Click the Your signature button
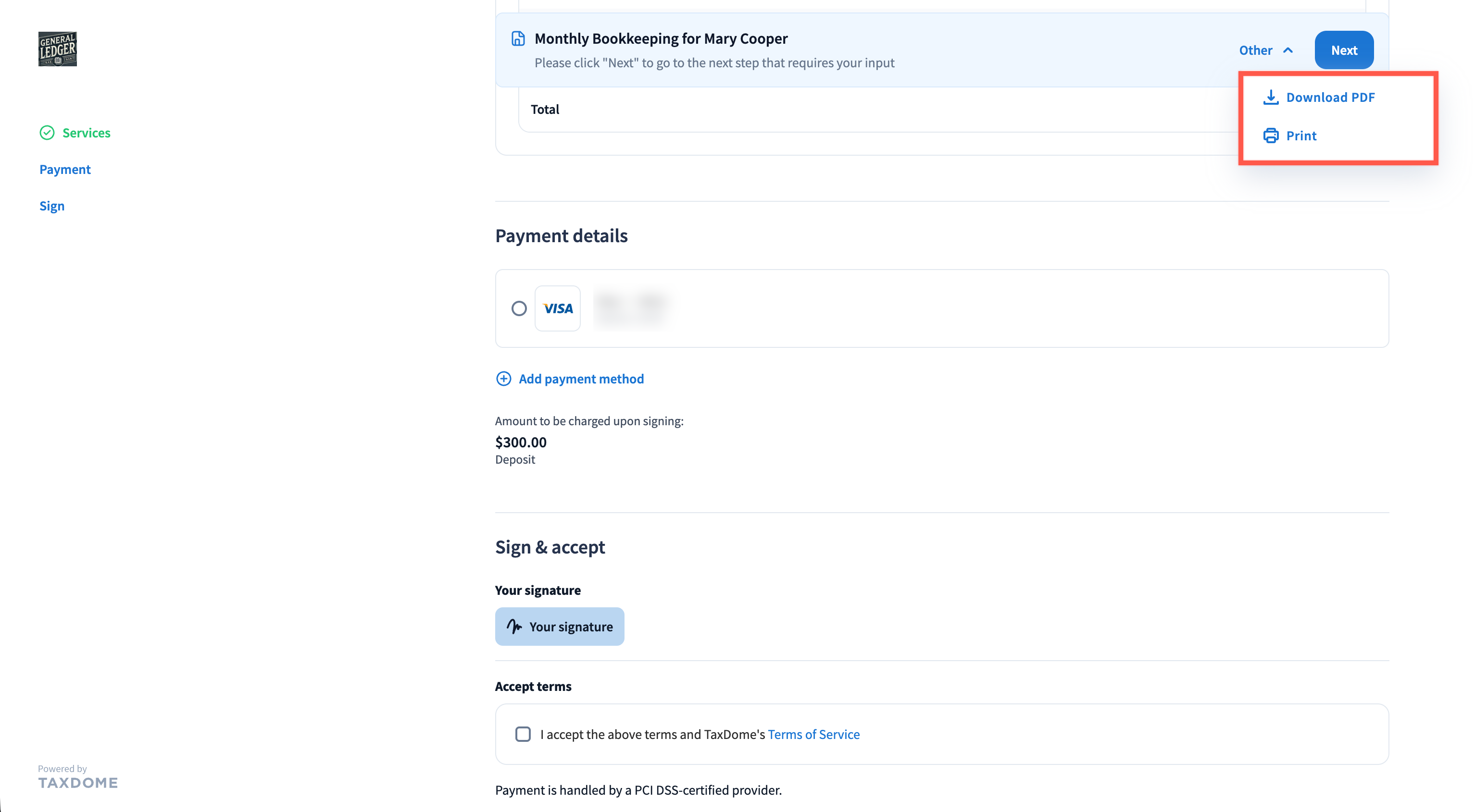Viewport: 1475px width, 812px height. [x=560, y=627]
